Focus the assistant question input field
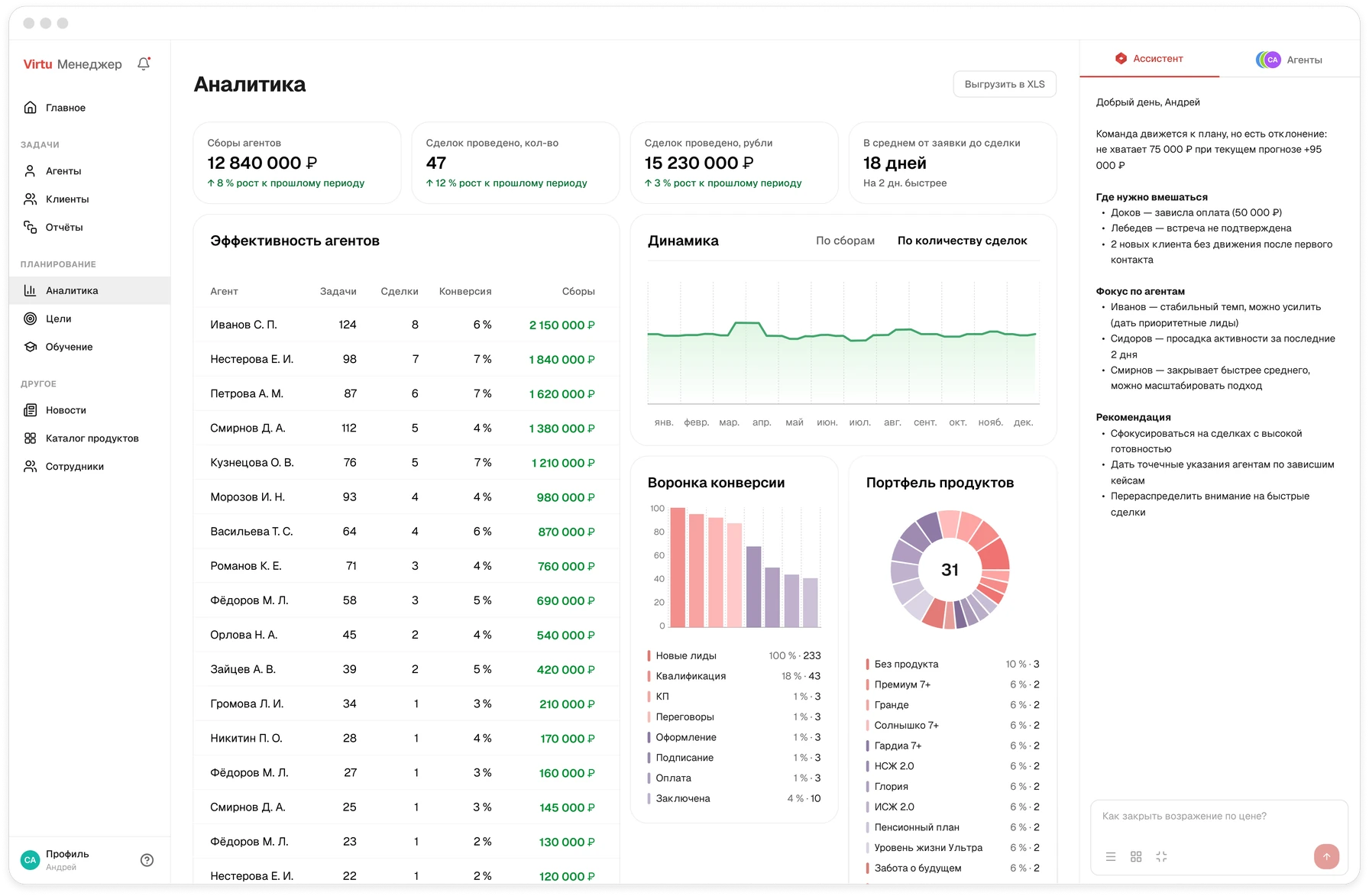This screenshot has height=896, width=1369. pyautogui.click(x=1219, y=817)
